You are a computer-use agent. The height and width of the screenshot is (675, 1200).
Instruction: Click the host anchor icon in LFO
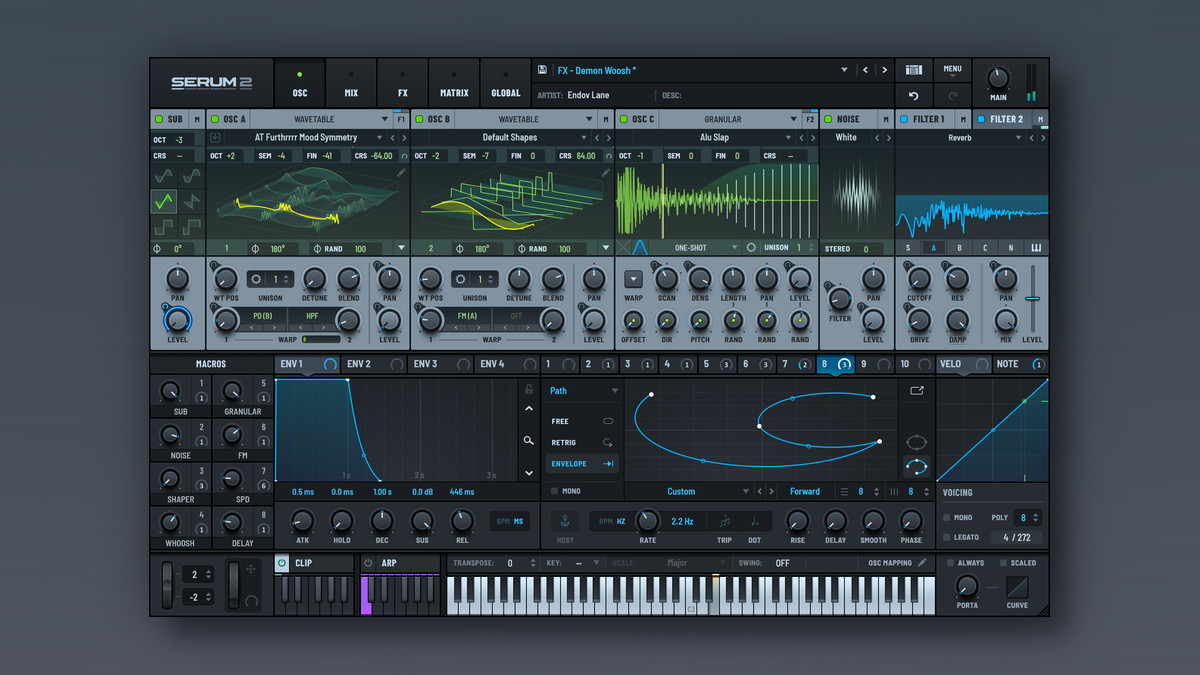(565, 520)
